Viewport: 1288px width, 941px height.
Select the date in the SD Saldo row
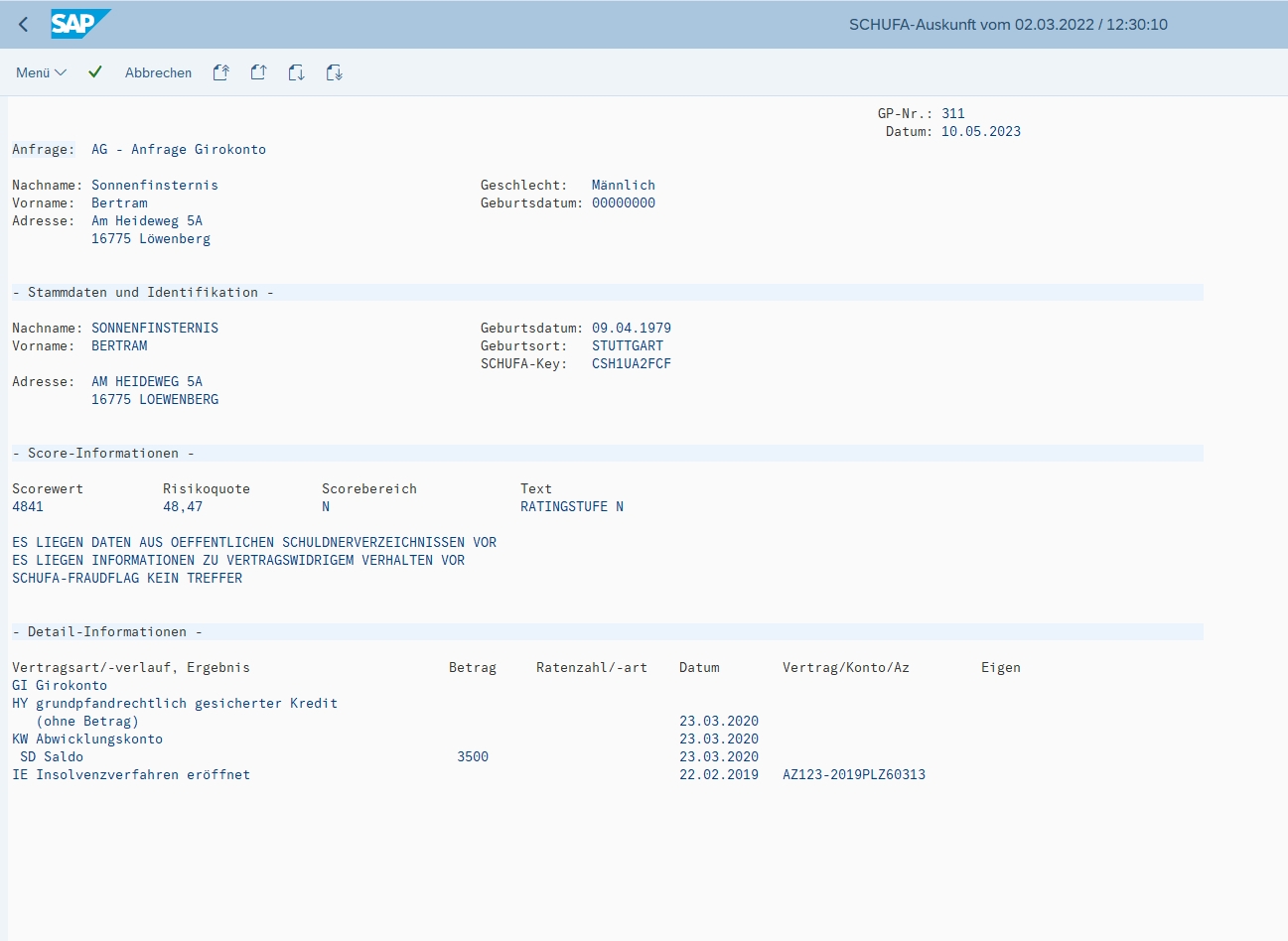point(719,756)
